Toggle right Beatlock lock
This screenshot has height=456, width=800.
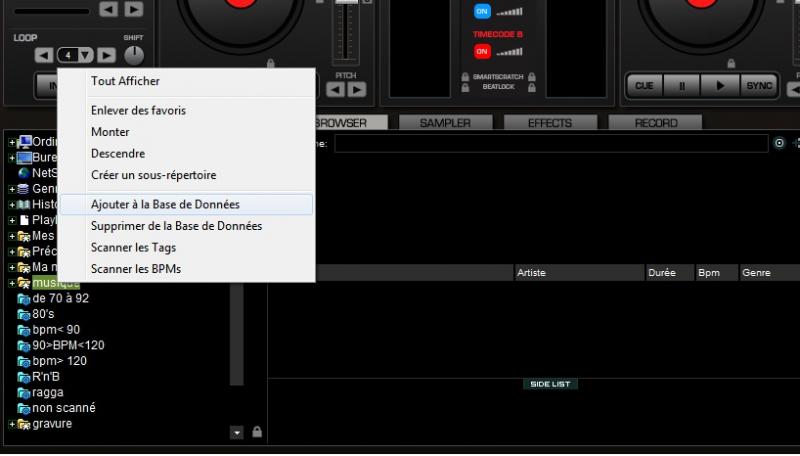pos(532,88)
